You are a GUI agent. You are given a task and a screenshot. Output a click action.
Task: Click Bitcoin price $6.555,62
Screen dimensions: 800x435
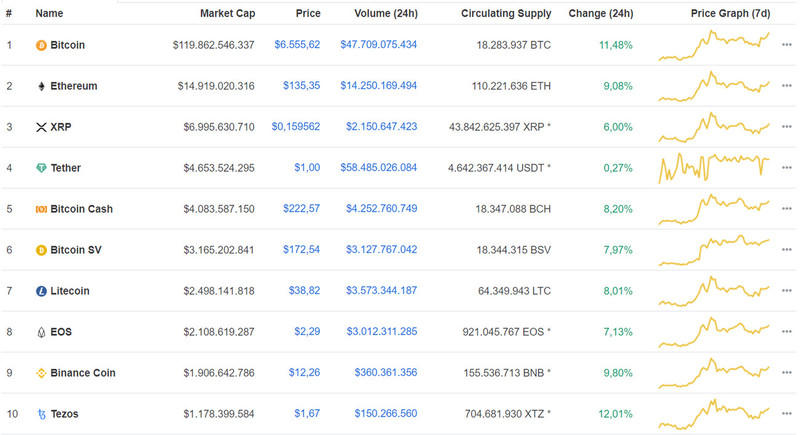pyautogui.click(x=297, y=45)
